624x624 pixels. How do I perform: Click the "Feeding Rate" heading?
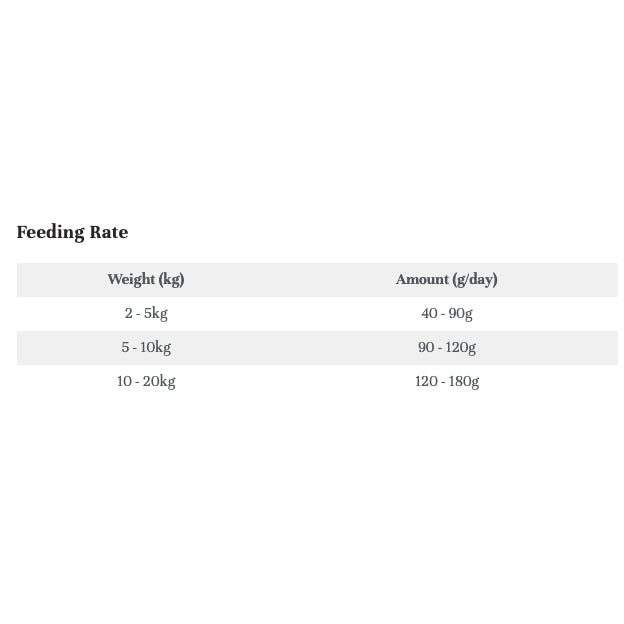click(x=72, y=232)
